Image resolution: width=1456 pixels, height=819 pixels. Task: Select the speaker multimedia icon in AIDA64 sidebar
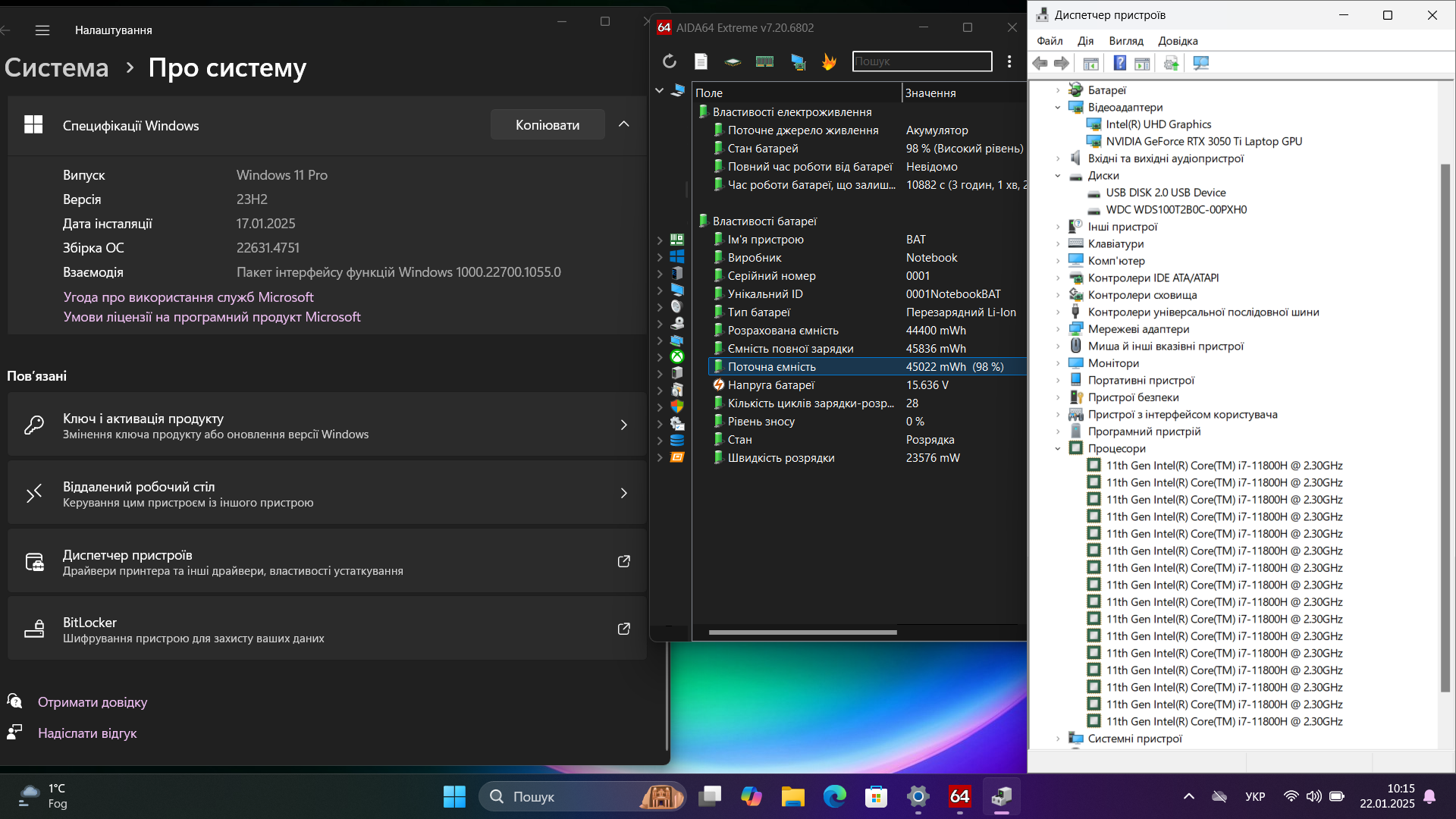(x=677, y=306)
